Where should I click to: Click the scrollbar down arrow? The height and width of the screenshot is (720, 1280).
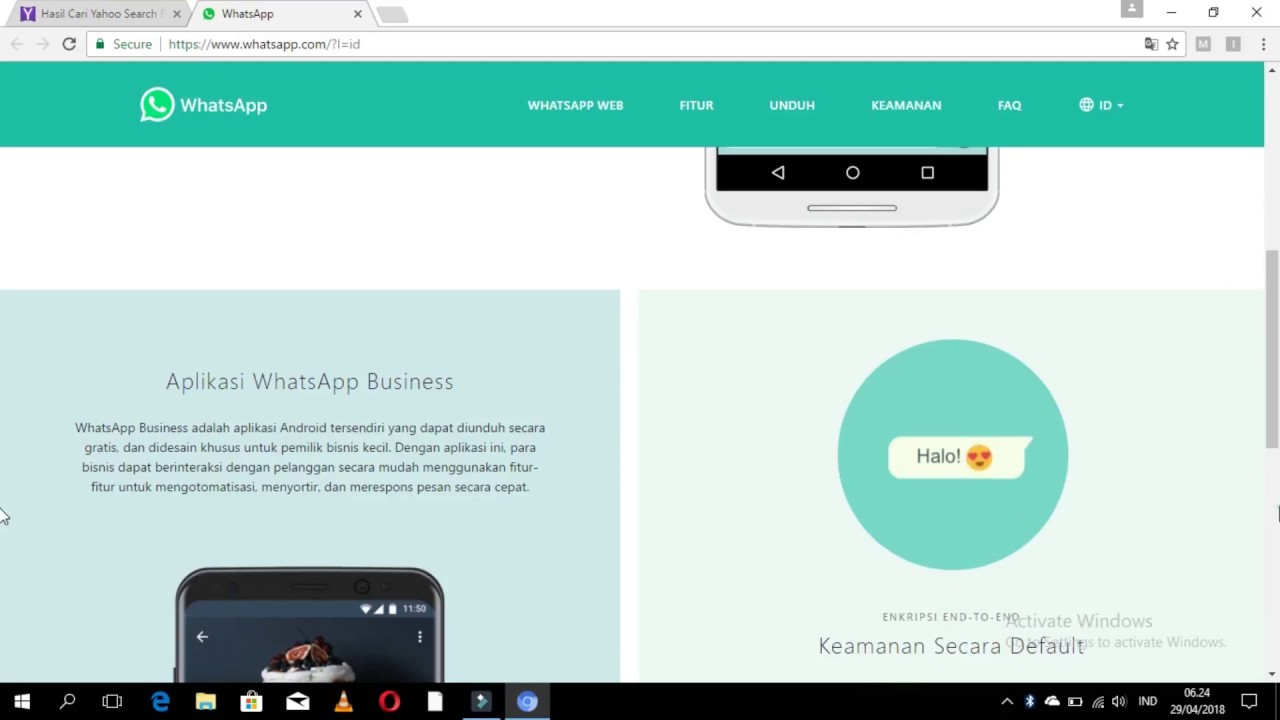tap(1272, 674)
